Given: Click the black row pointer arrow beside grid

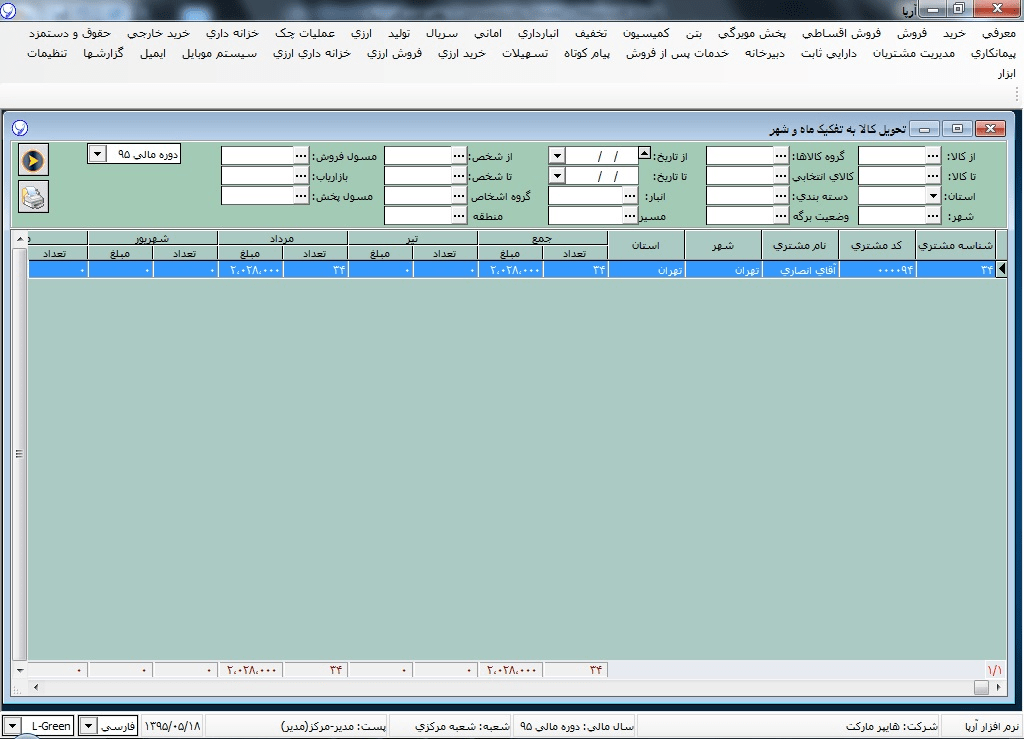Looking at the screenshot, I should (1002, 269).
